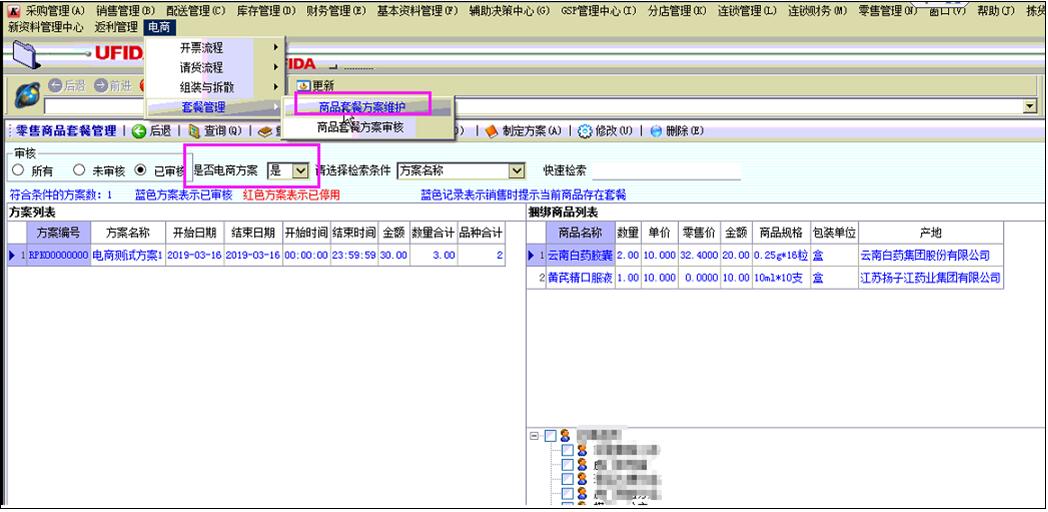Select the 电商测试方案1 plan row
The image size is (1048, 512).
(x=255, y=255)
